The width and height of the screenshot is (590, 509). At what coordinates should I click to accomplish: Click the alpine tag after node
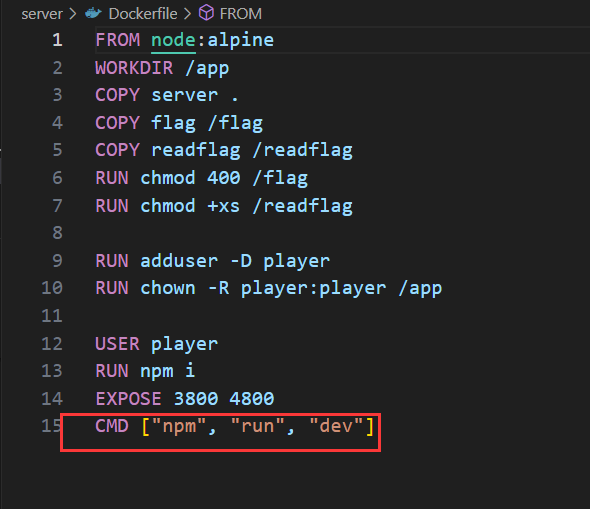(241, 40)
